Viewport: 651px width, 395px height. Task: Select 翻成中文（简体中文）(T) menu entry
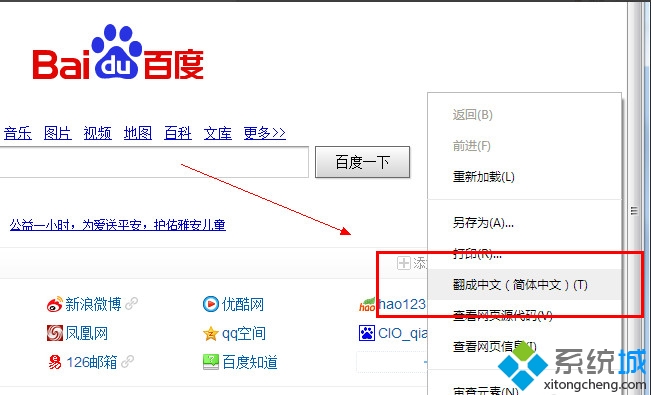tap(524, 285)
